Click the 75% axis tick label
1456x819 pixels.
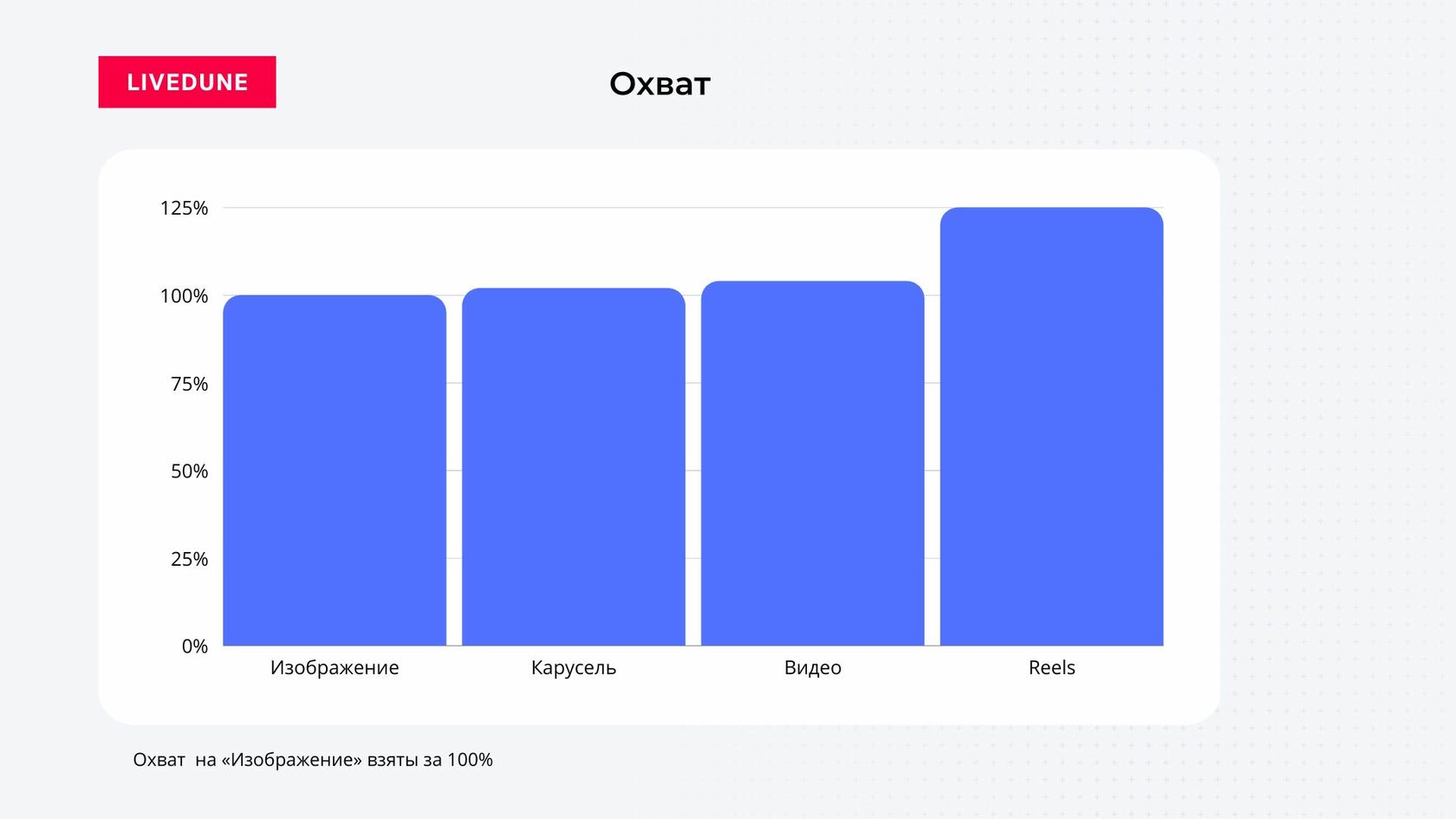tap(190, 384)
